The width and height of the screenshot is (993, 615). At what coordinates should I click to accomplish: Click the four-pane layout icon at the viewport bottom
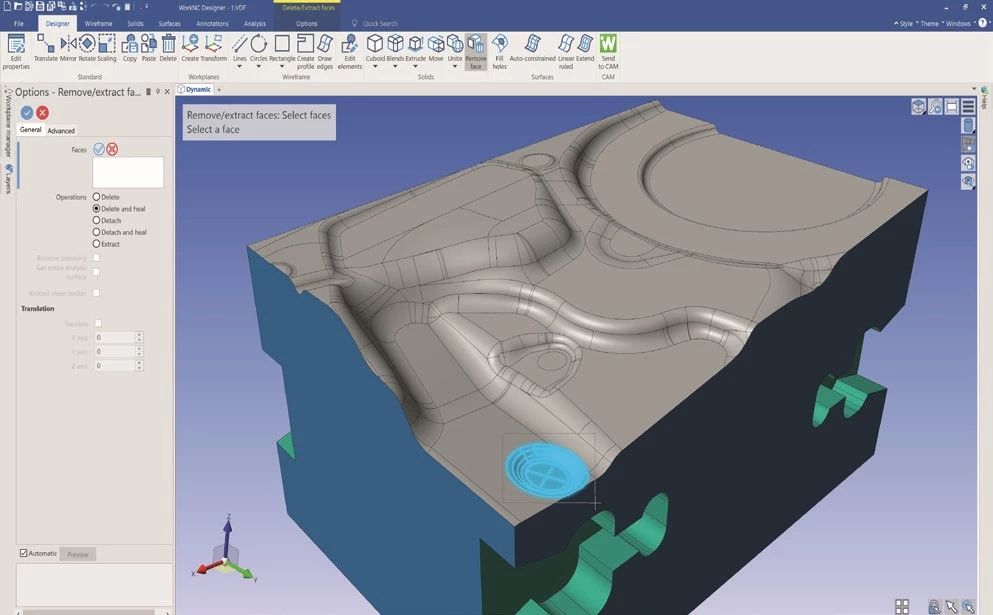coord(902,606)
